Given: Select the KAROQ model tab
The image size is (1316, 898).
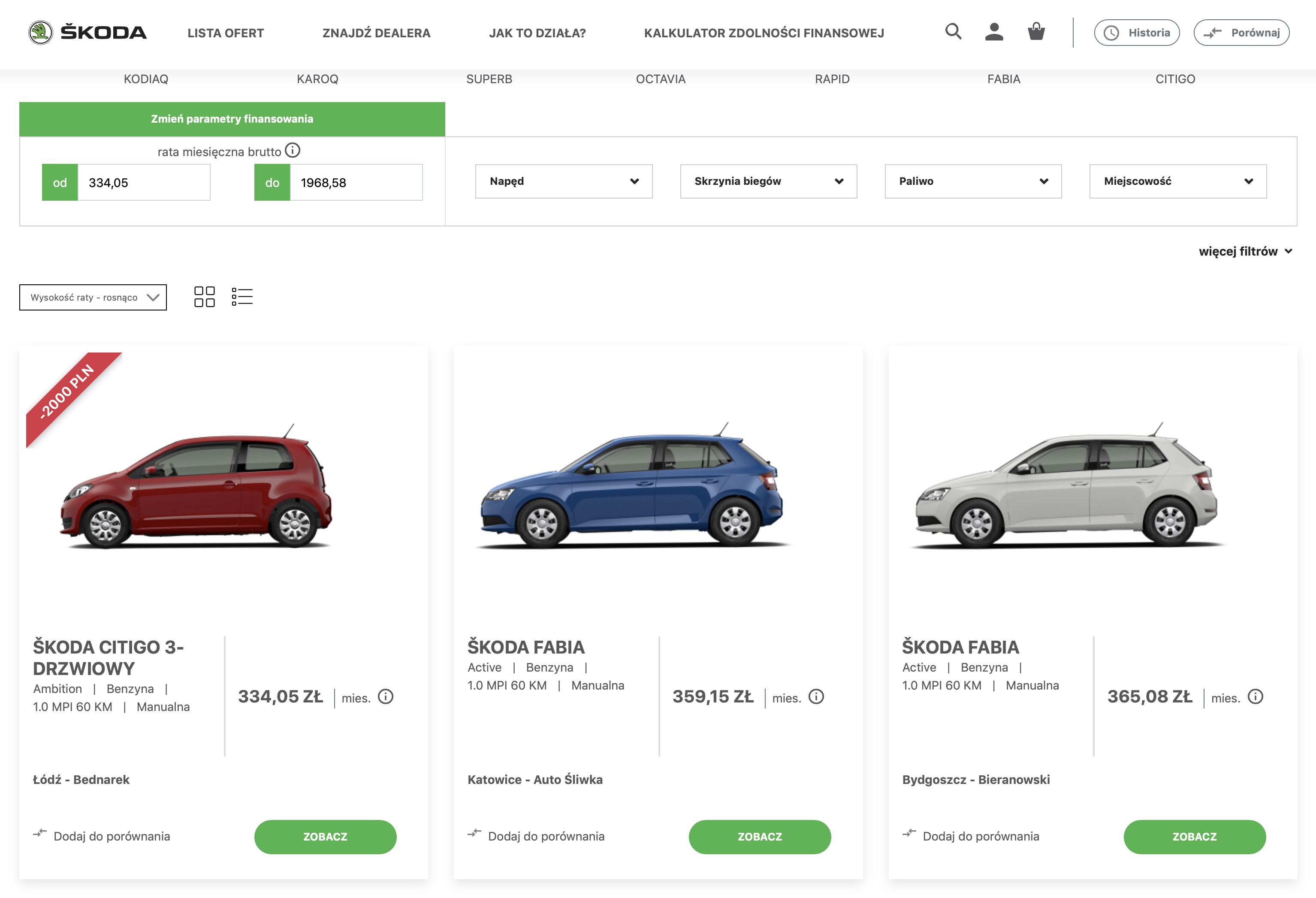Looking at the screenshot, I should (318, 79).
